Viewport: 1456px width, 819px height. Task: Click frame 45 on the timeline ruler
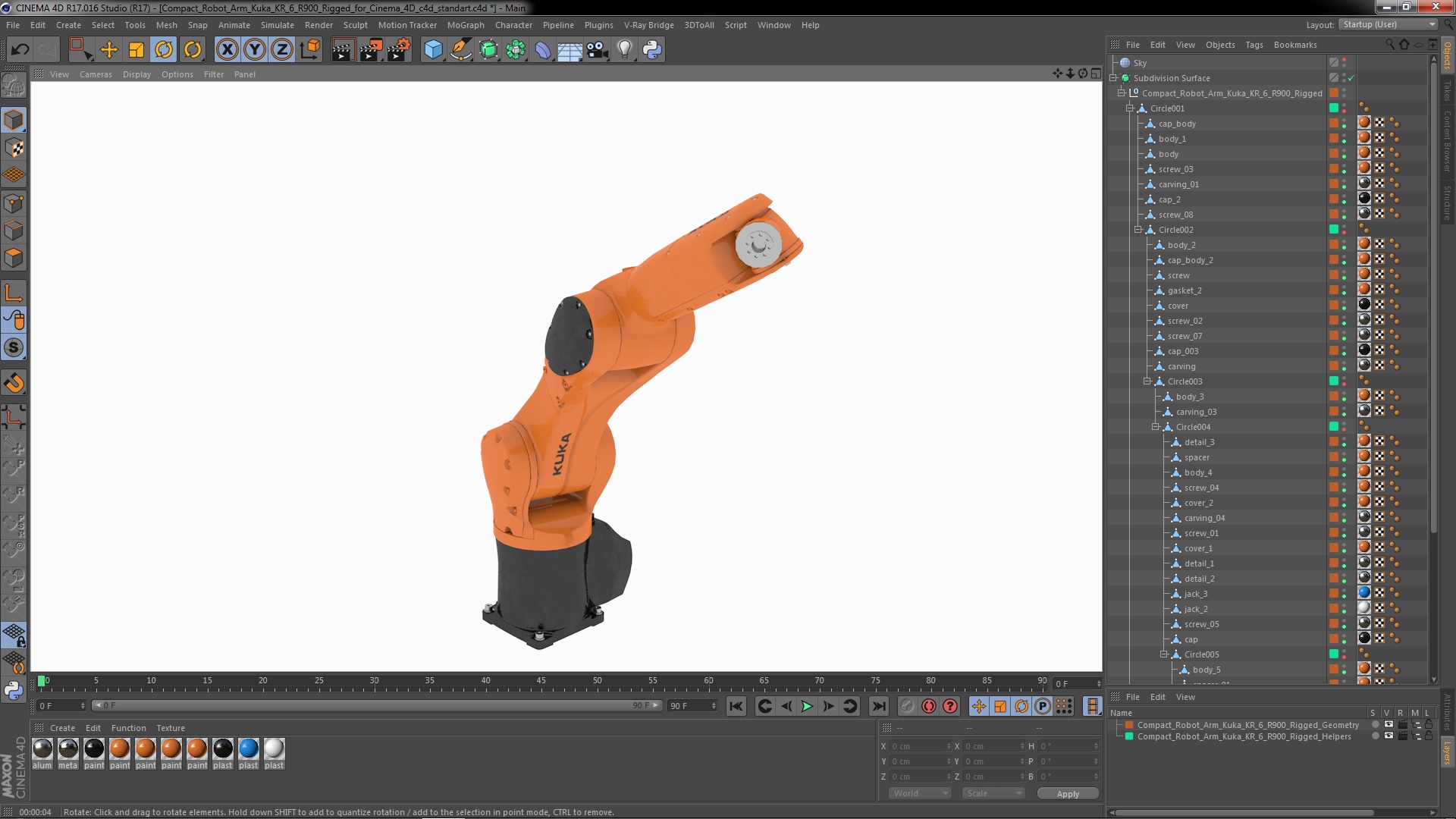click(x=541, y=682)
